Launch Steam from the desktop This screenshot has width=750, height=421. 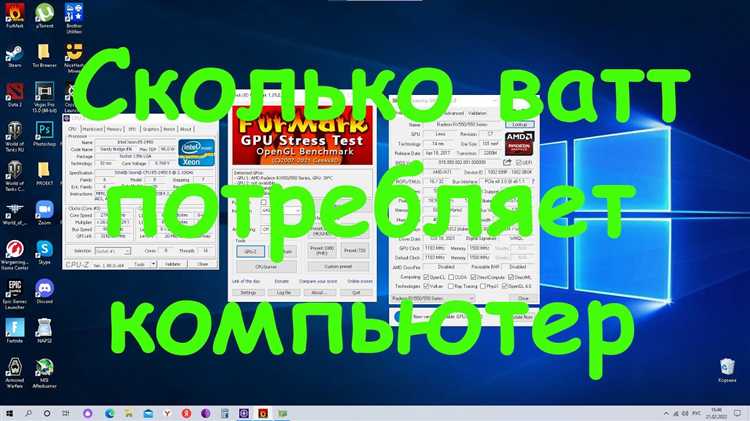point(14,55)
